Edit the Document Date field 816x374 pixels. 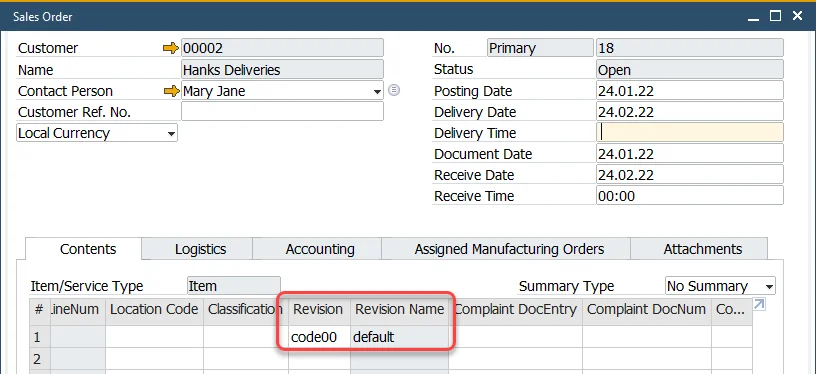click(690, 153)
